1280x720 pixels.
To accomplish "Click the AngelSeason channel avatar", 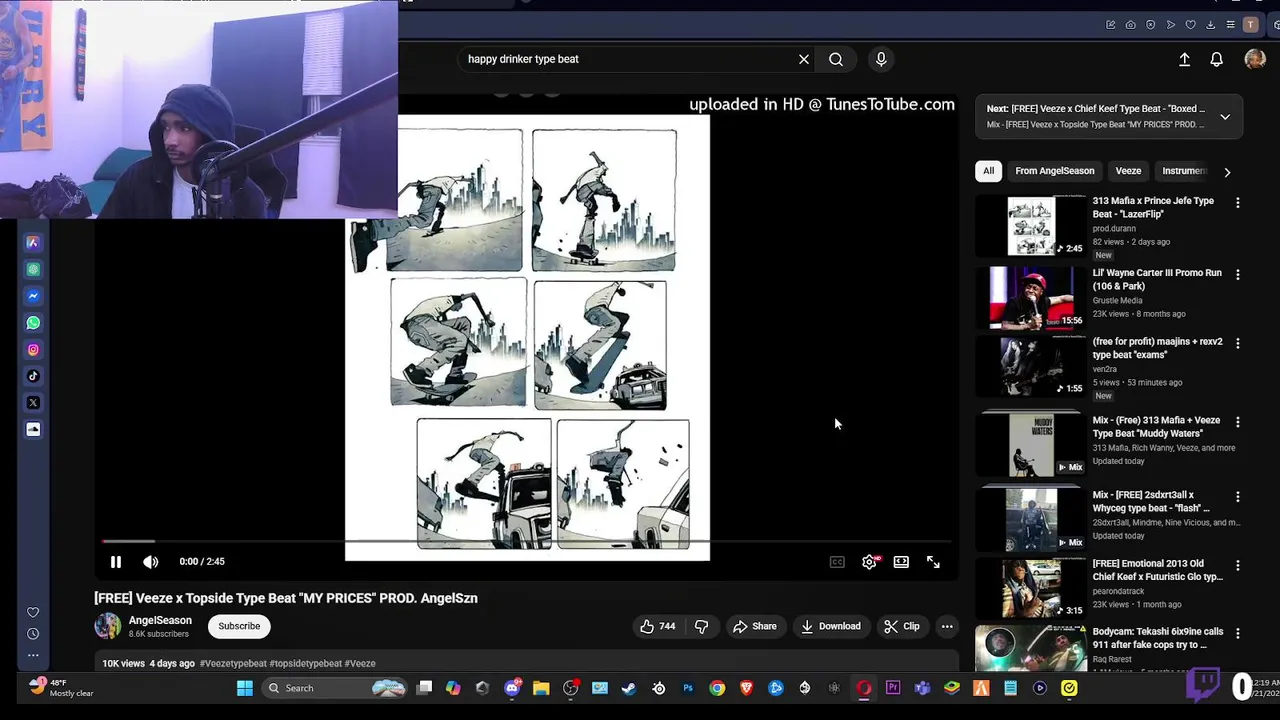I will pyautogui.click(x=108, y=626).
